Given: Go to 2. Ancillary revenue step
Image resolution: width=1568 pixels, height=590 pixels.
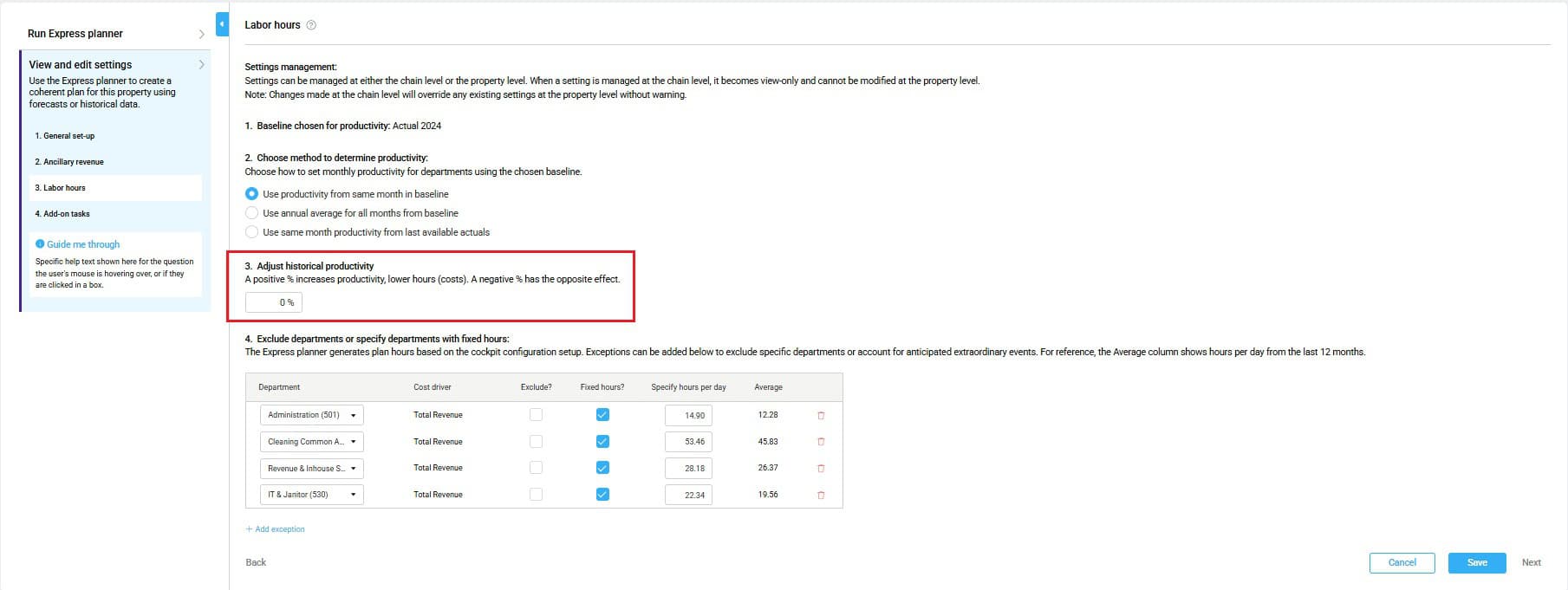Looking at the screenshot, I should (69, 162).
